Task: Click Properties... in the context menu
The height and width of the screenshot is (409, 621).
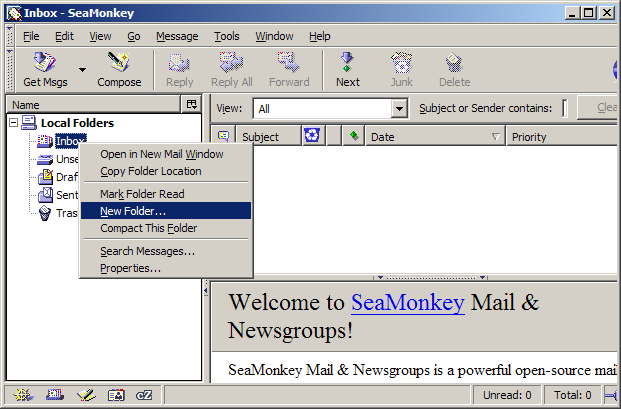Action: pyautogui.click(x=130, y=268)
